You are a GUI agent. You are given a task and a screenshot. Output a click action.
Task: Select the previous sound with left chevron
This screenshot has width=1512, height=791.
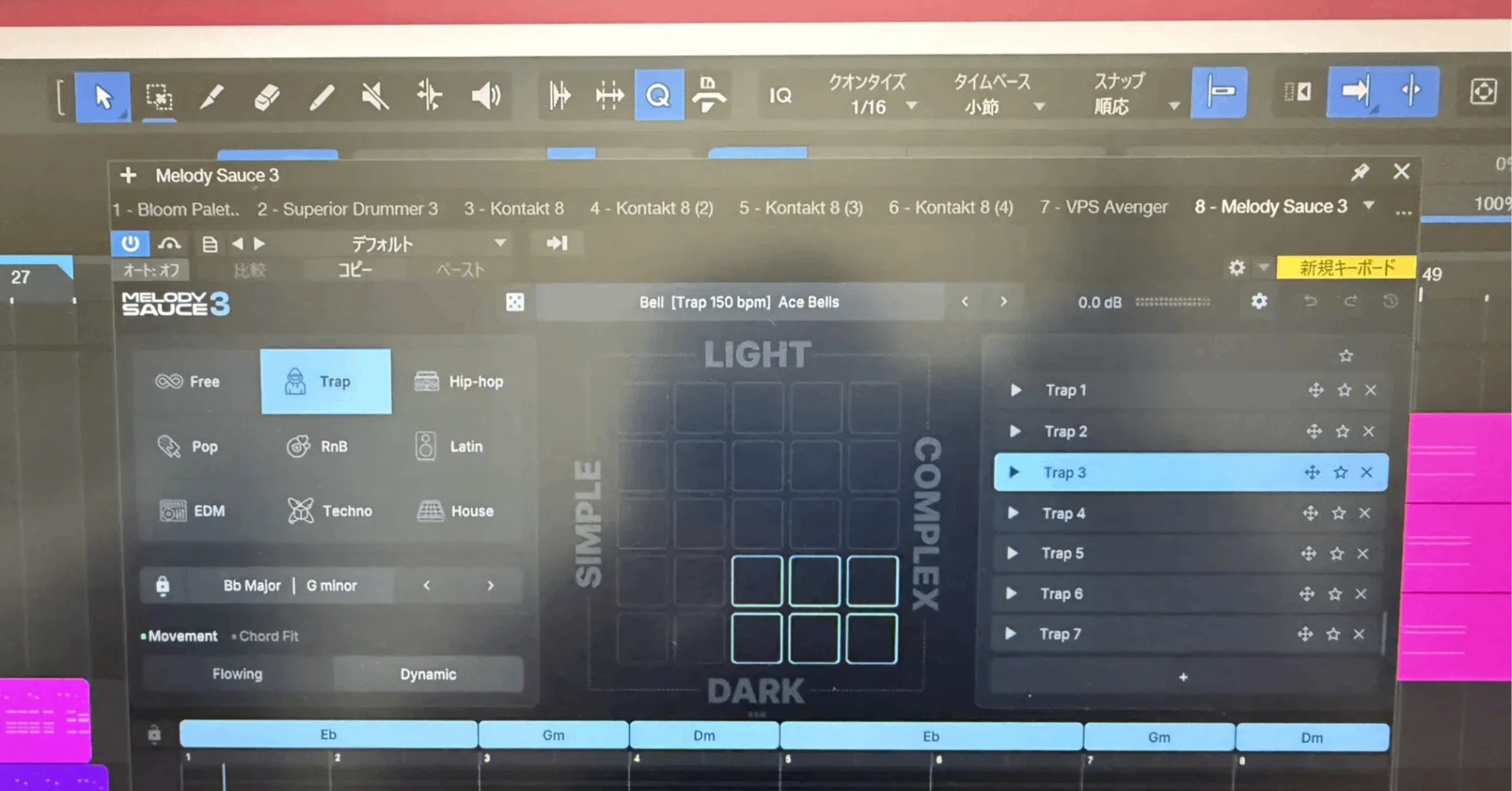965,302
